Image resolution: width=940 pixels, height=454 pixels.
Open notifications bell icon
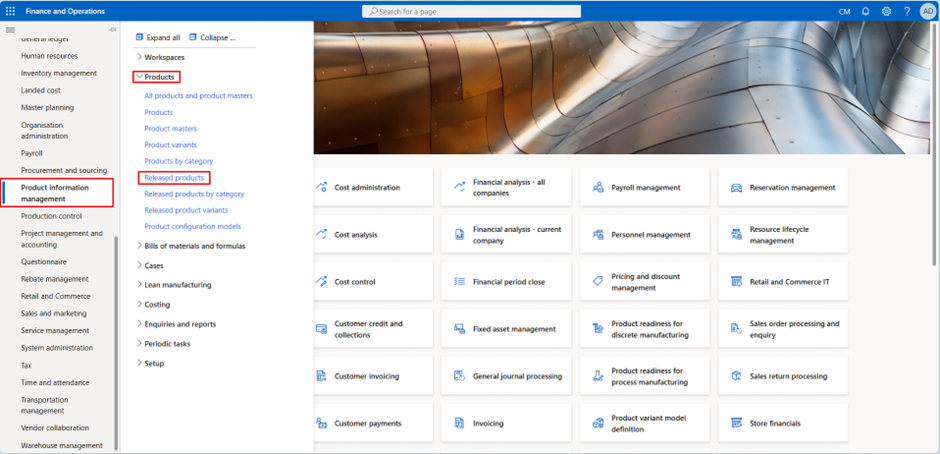point(866,11)
